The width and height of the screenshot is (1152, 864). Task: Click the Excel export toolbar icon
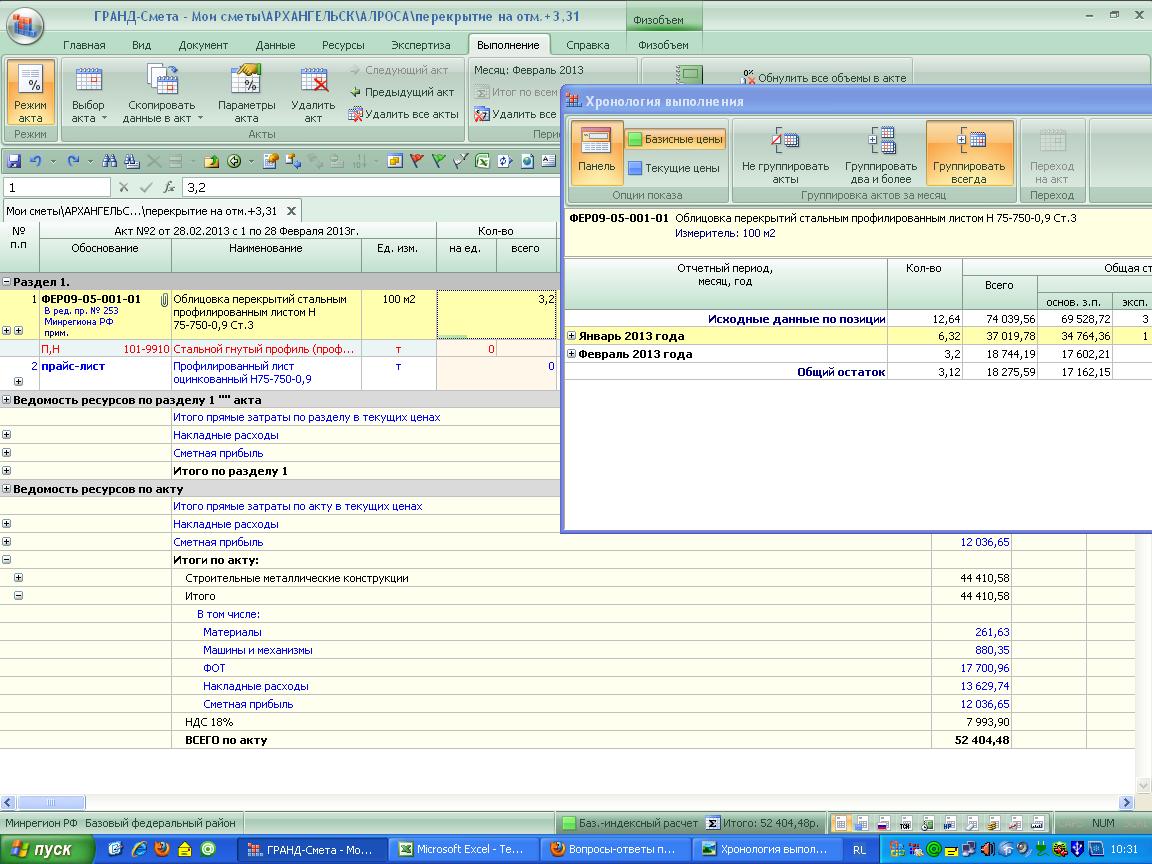[x=482, y=161]
